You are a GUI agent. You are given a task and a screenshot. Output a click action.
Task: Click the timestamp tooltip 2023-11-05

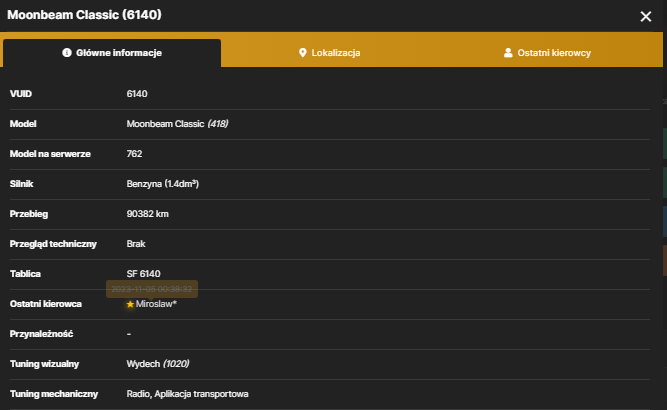click(152, 289)
